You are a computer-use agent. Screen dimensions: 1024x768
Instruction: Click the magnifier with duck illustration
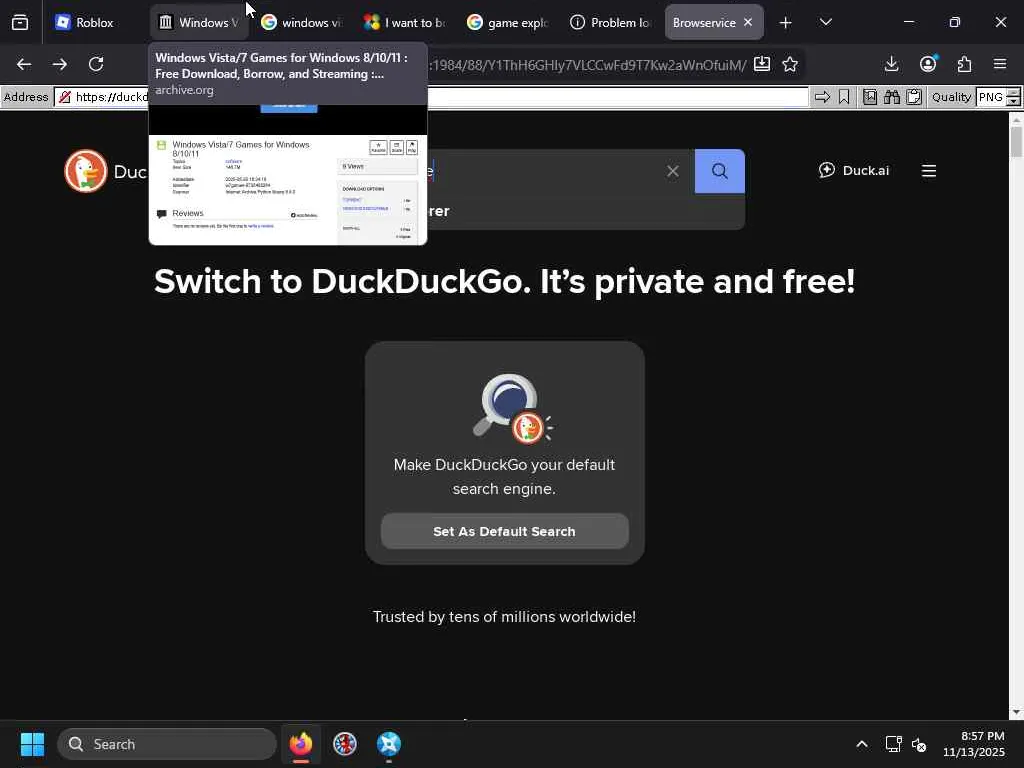pos(513,408)
